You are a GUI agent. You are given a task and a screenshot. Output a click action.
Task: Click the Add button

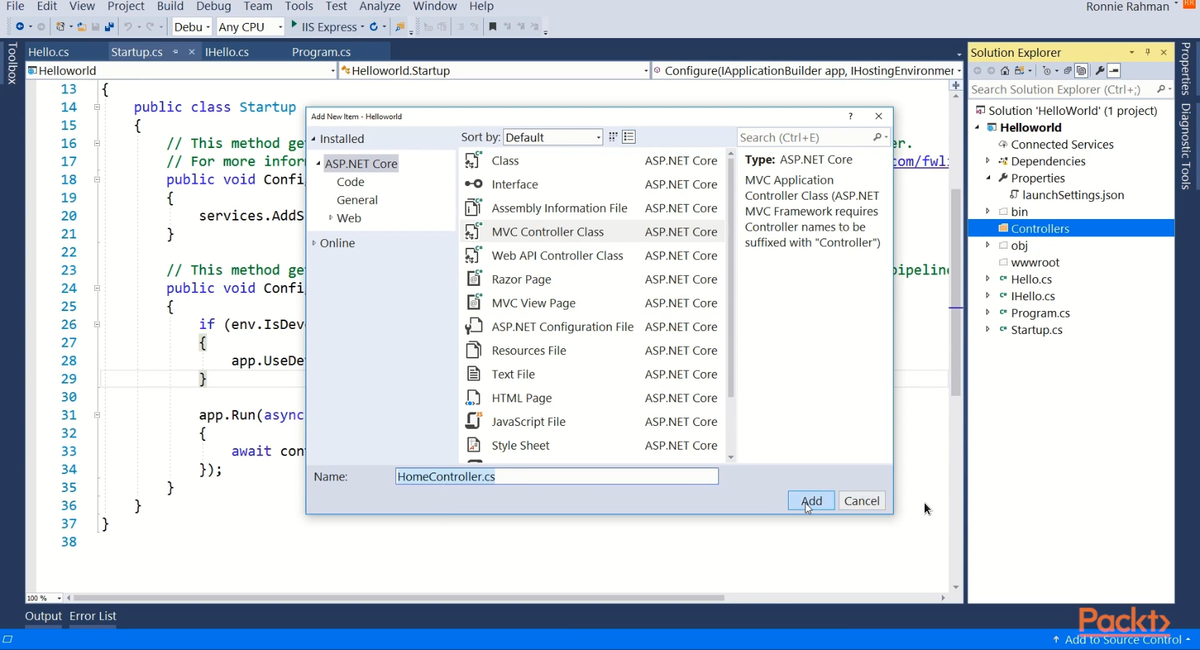click(x=811, y=501)
